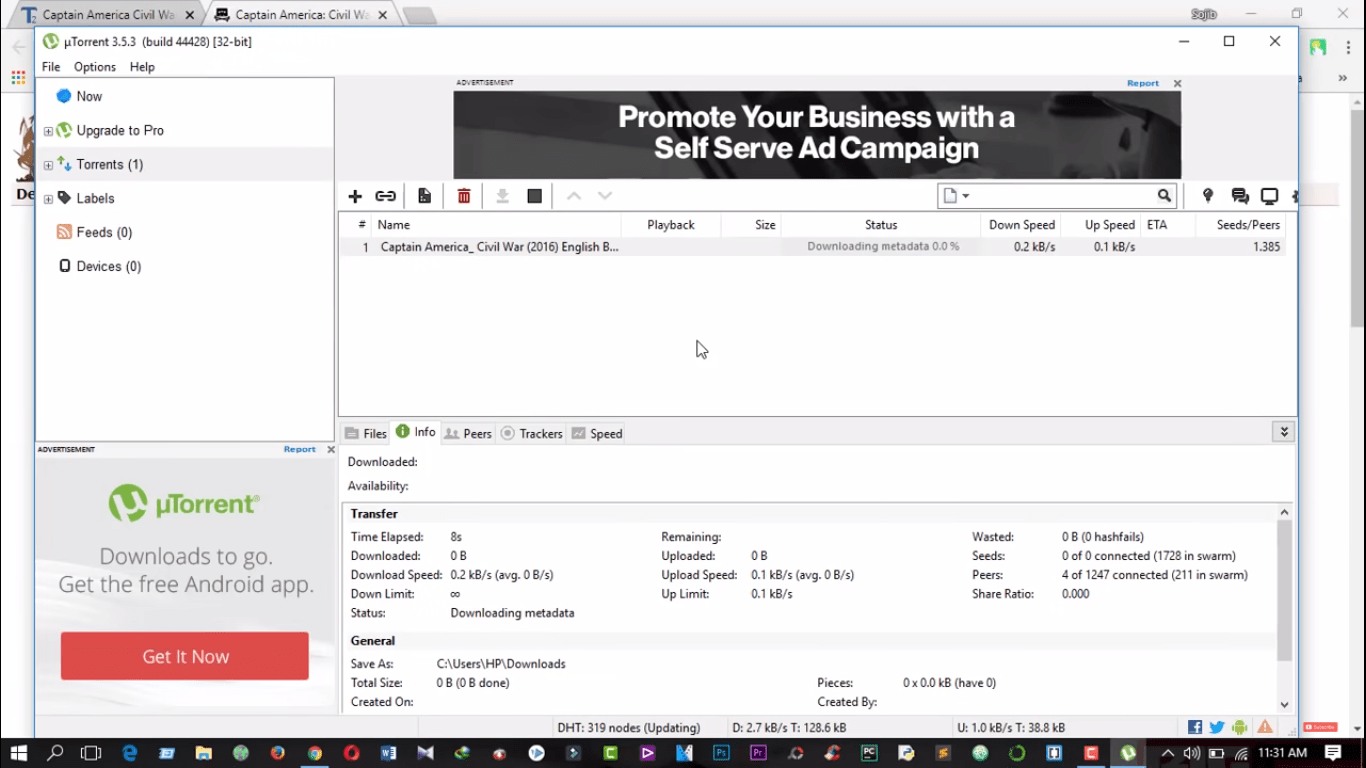Image resolution: width=1366 pixels, height=768 pixels.
Task: Click the Move Up Queue arrow
Action: point(574,196)
